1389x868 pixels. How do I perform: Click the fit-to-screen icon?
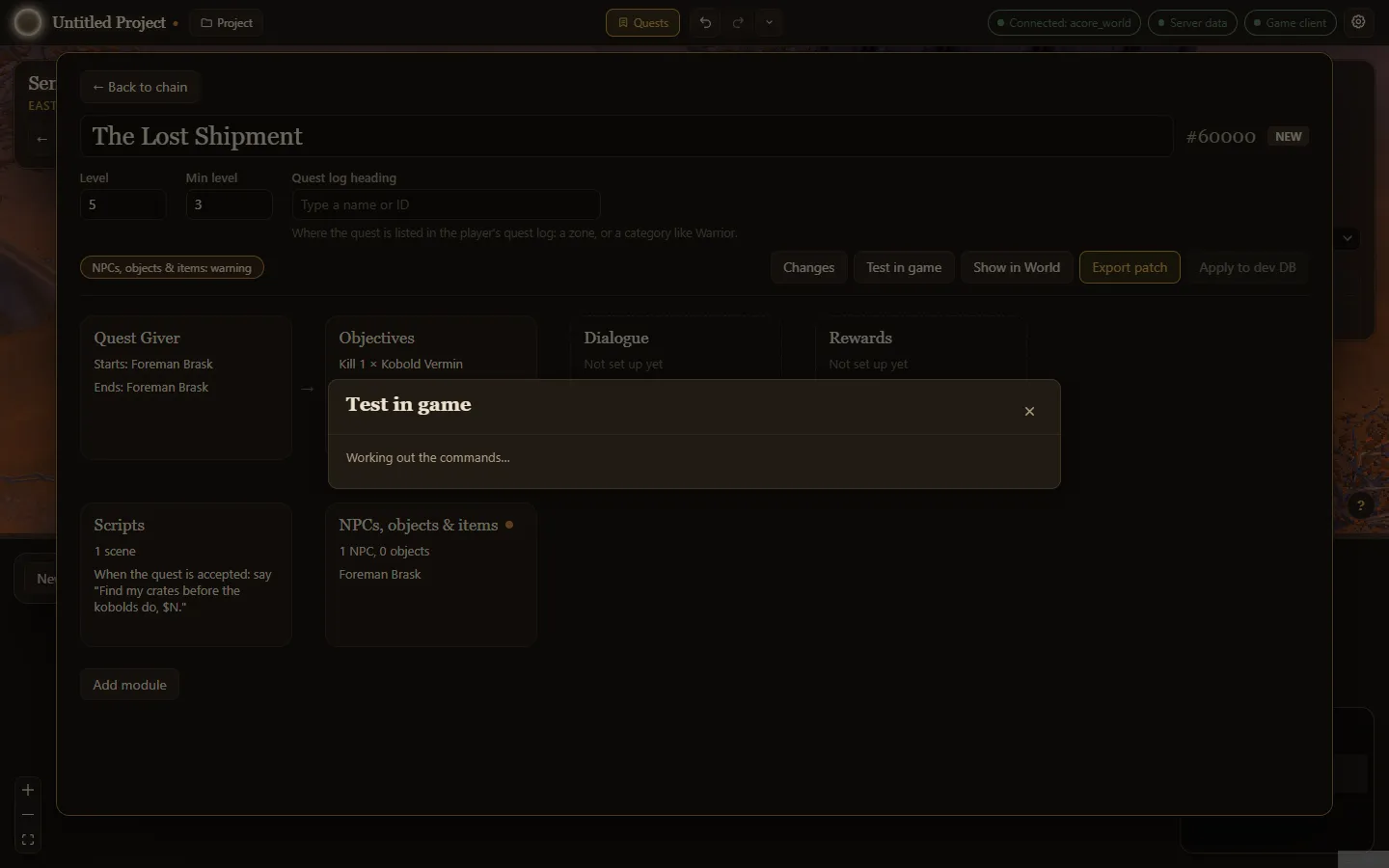(x=28, y=840)
